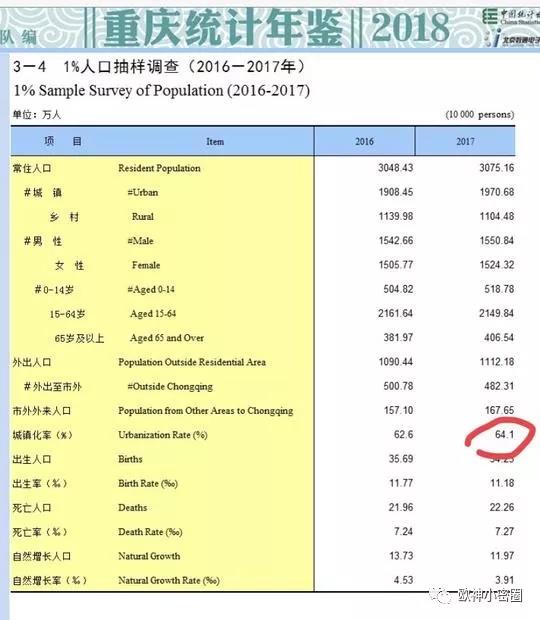Click the #Aged 0-14 row label
This screenshot has height=620, width=540.
coord(151,290)
